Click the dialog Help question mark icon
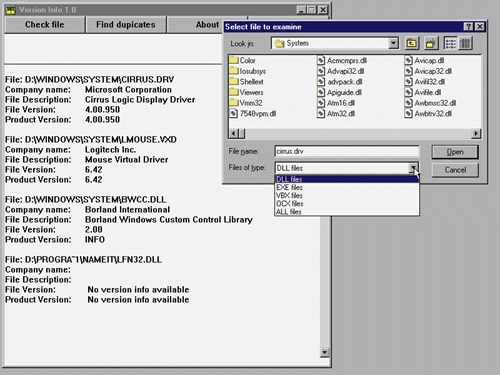Viewport: 500px width, 375px height. (x=468, y=27)
